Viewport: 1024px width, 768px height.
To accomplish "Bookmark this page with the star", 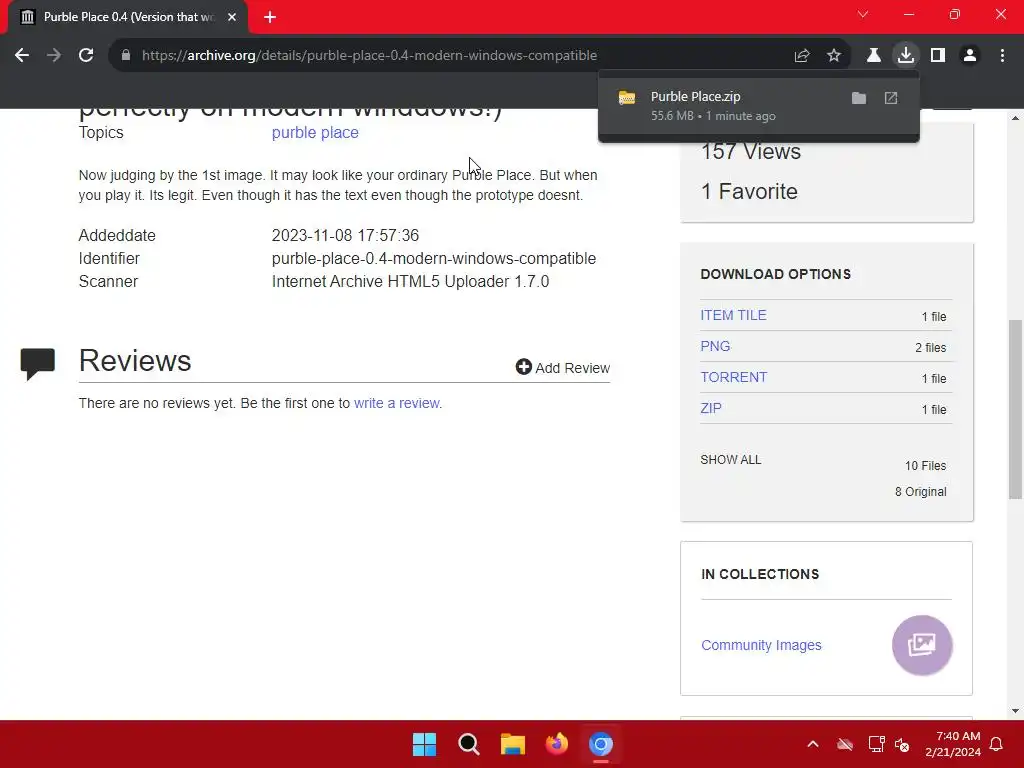I will pos(834,56).
